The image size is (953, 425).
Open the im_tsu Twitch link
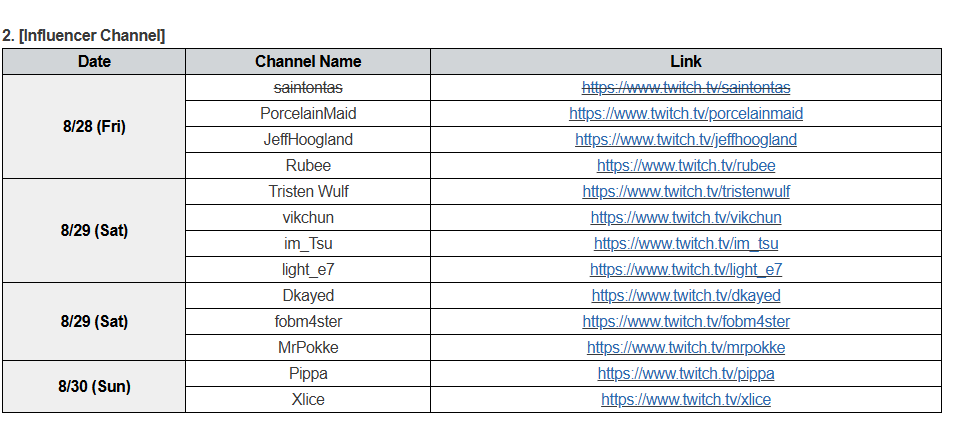click(x=686, y=244)
